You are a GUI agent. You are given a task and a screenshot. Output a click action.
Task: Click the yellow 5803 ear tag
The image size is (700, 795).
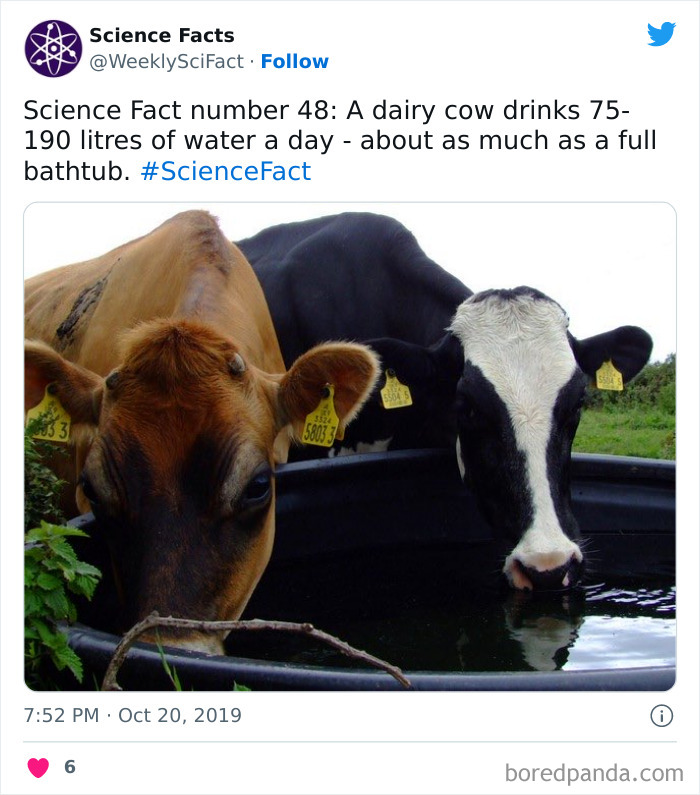(x=320, y=423)
